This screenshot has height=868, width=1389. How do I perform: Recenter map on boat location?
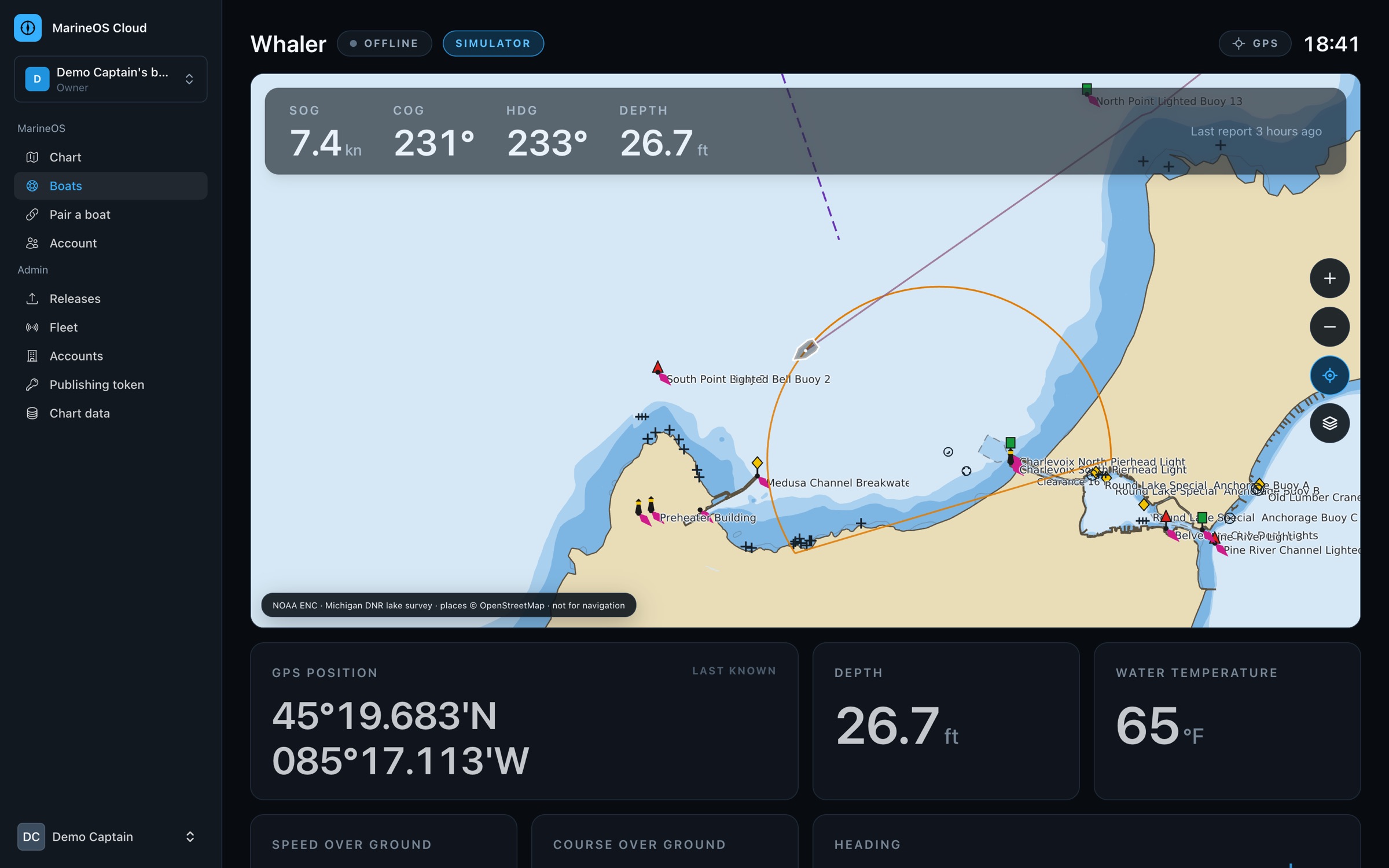1329,376
